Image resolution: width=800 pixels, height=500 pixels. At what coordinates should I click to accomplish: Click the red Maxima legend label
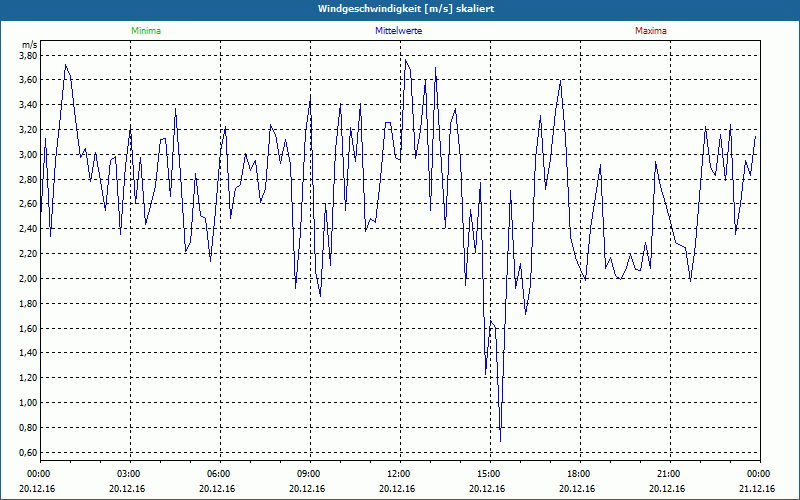(x=651, y=31)
